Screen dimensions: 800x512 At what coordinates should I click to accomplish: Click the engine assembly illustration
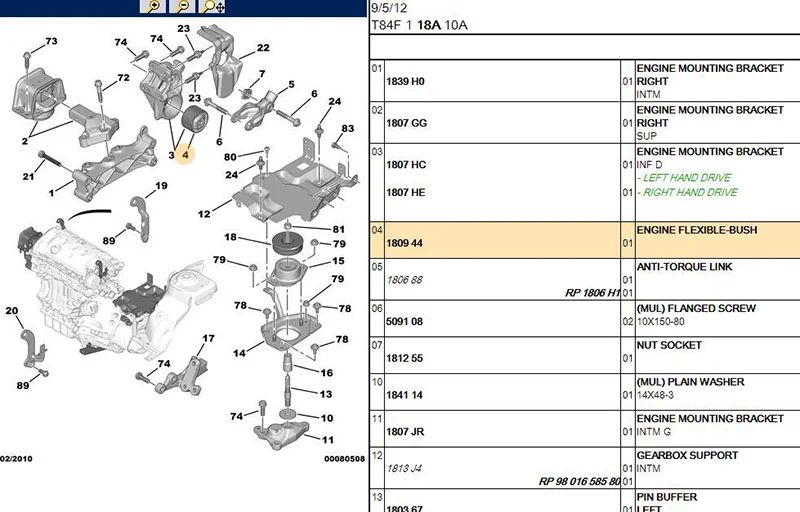[117, 291]
